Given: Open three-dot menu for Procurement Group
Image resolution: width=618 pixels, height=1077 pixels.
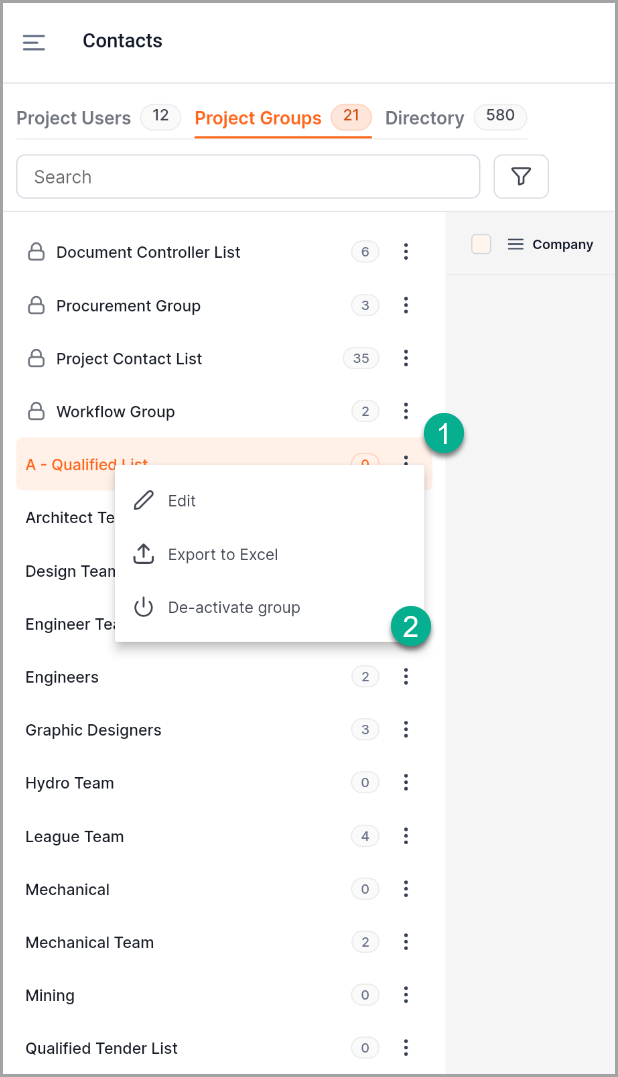Looking at the screenshot, I should coord(406,305).
